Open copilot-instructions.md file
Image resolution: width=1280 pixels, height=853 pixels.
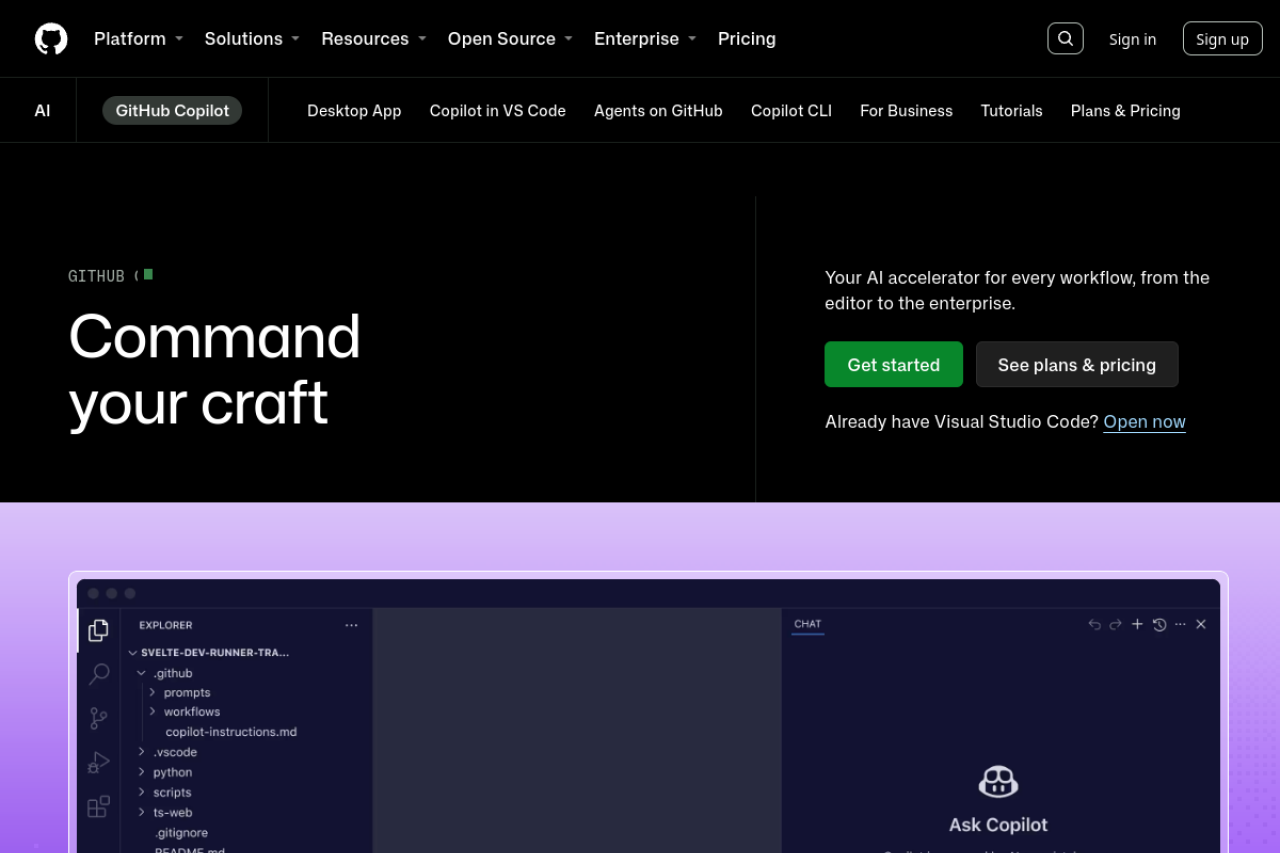click(x=231, y=732)
